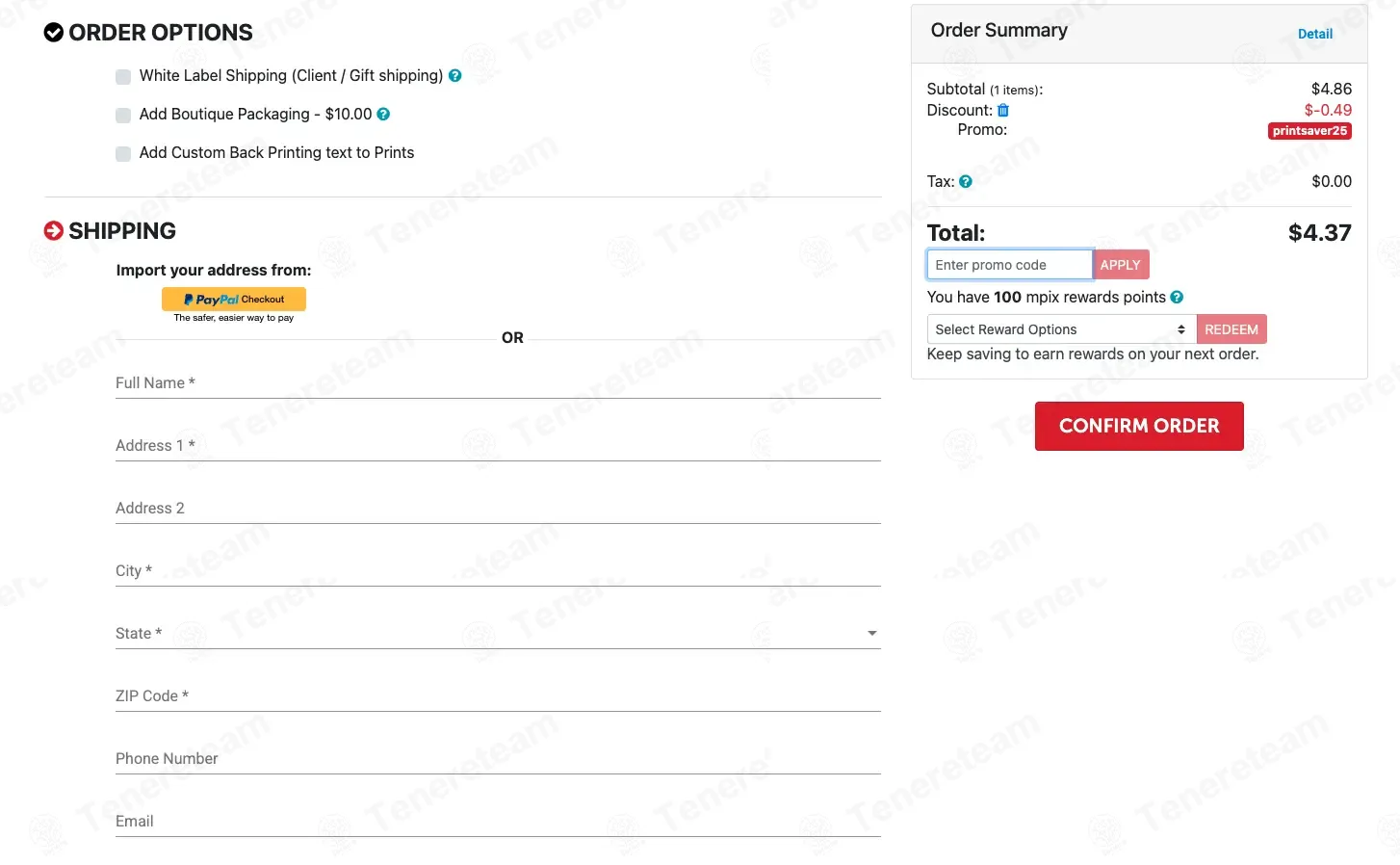Click White Label Shipping help icon

pyautogui.click(x=455, y=75)
